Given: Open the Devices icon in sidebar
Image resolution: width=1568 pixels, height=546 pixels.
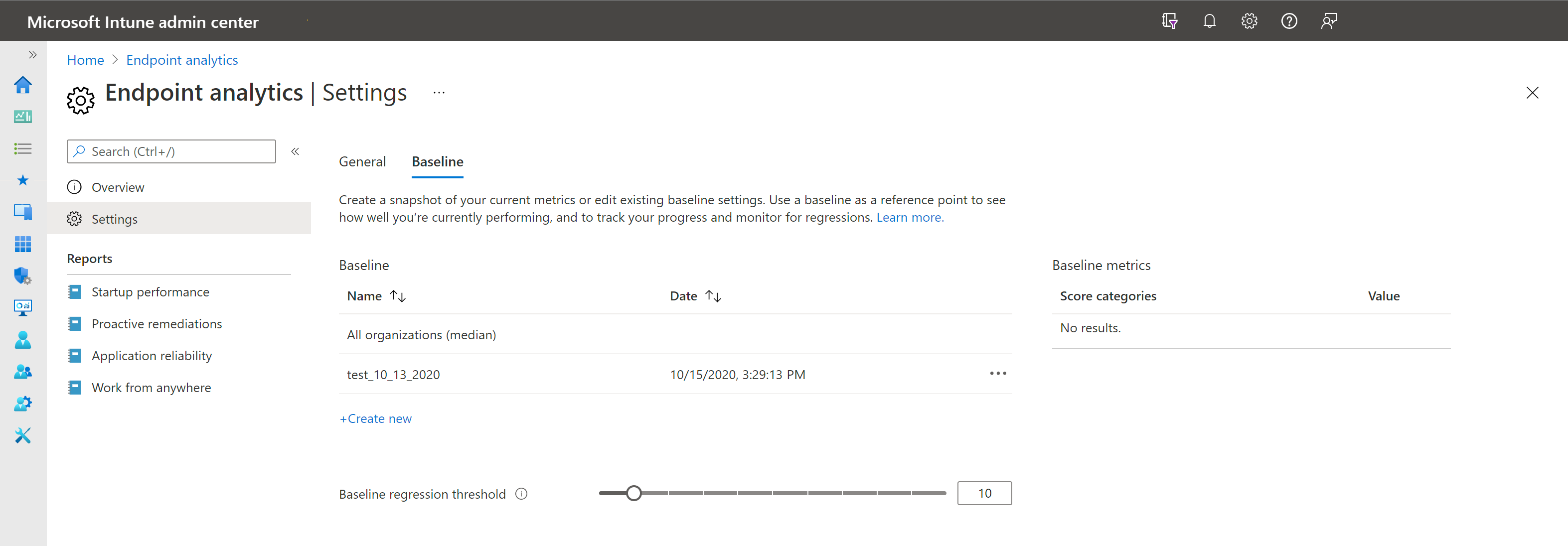Looking at the screenshot, I should click(x=22, y=212).
